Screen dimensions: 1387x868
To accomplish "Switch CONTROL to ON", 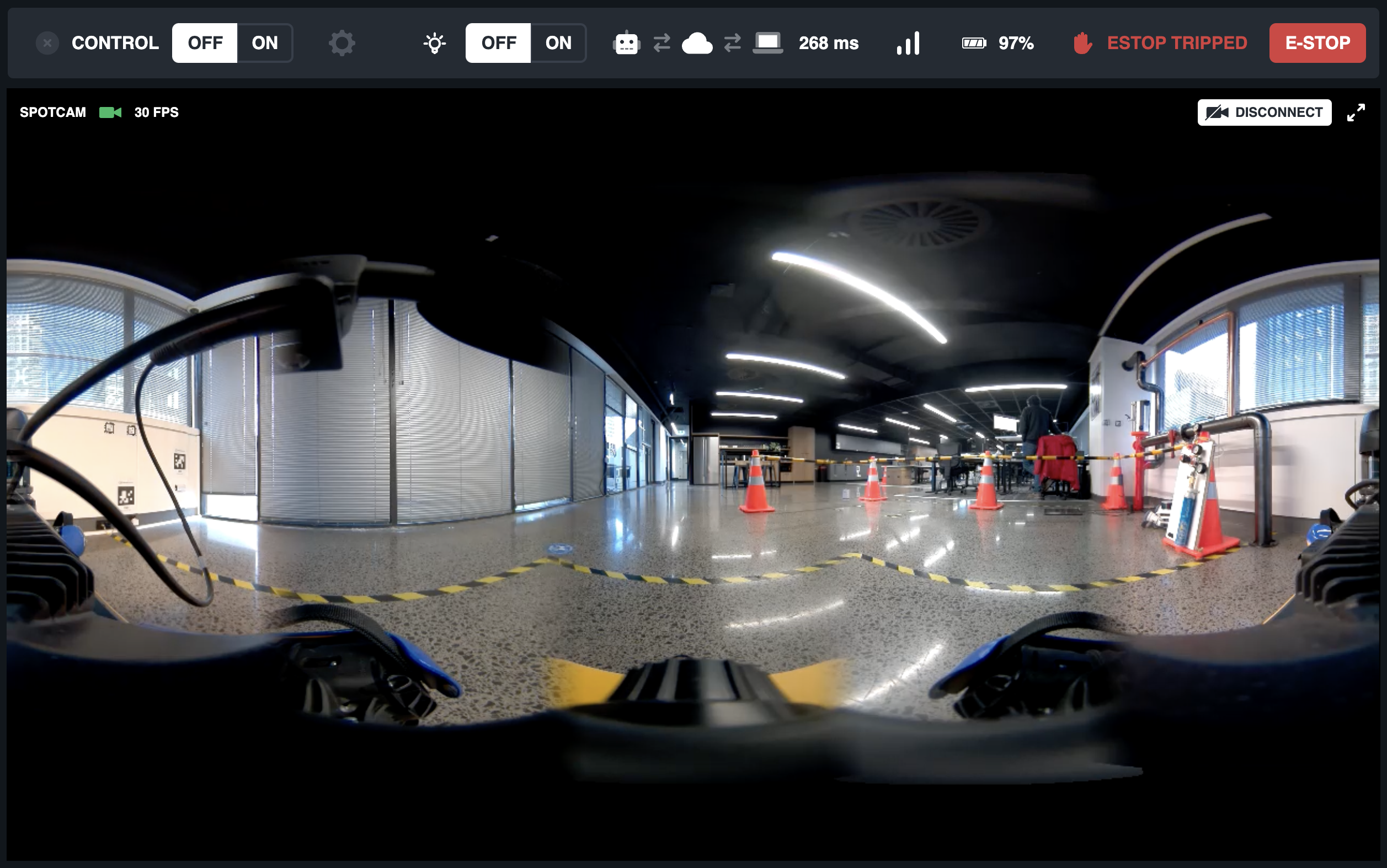I will tap(265, 43).
